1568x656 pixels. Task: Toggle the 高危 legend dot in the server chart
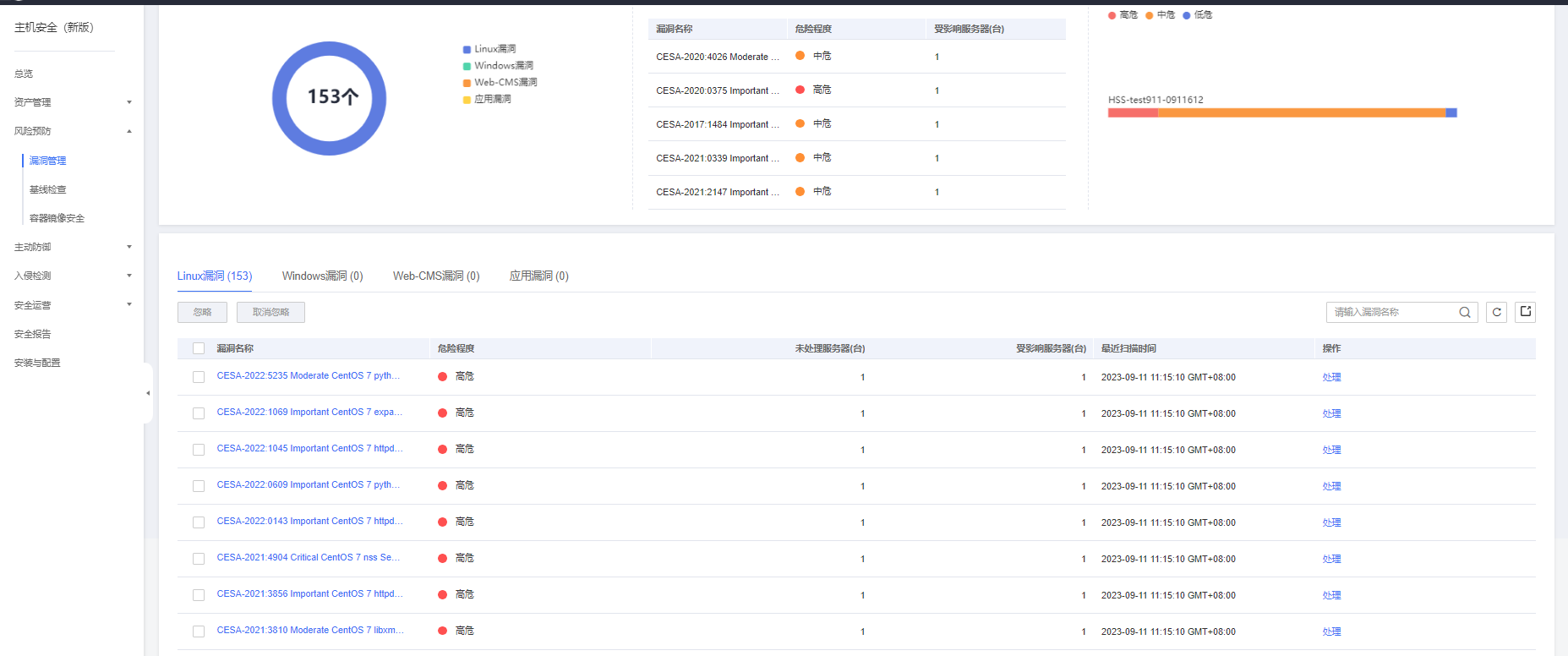[x=1112, y=15]
